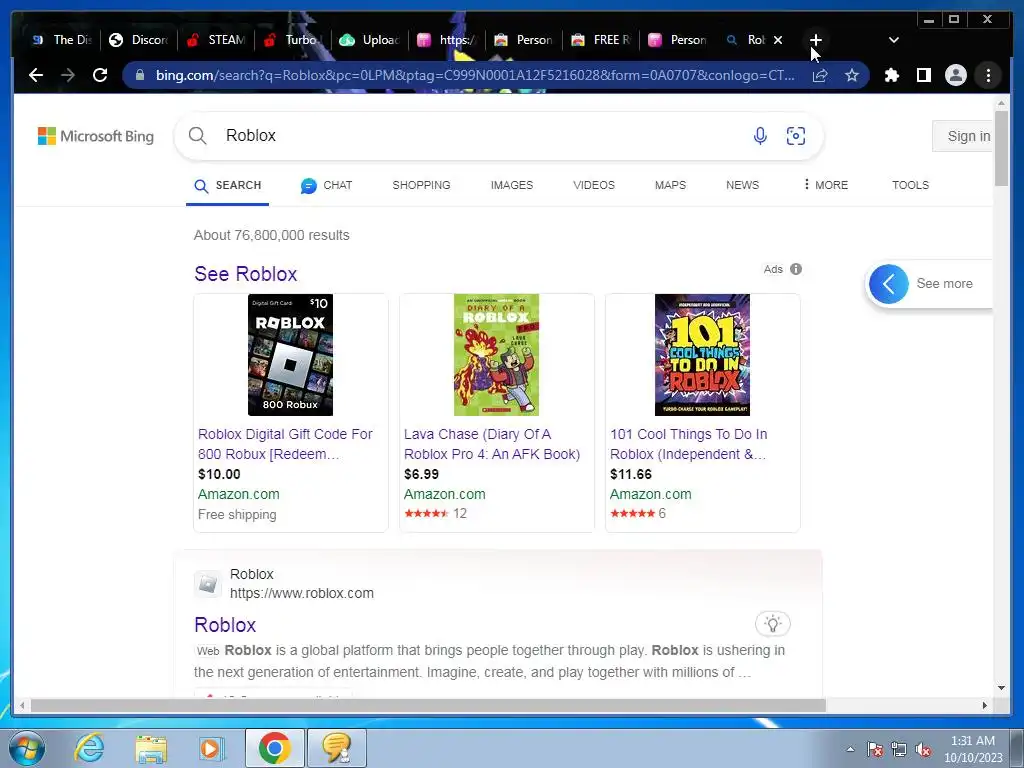Show hidden tray icons arrow
Image resolution: width=1024 pixels, height=768 pixels.
point(850,749)
